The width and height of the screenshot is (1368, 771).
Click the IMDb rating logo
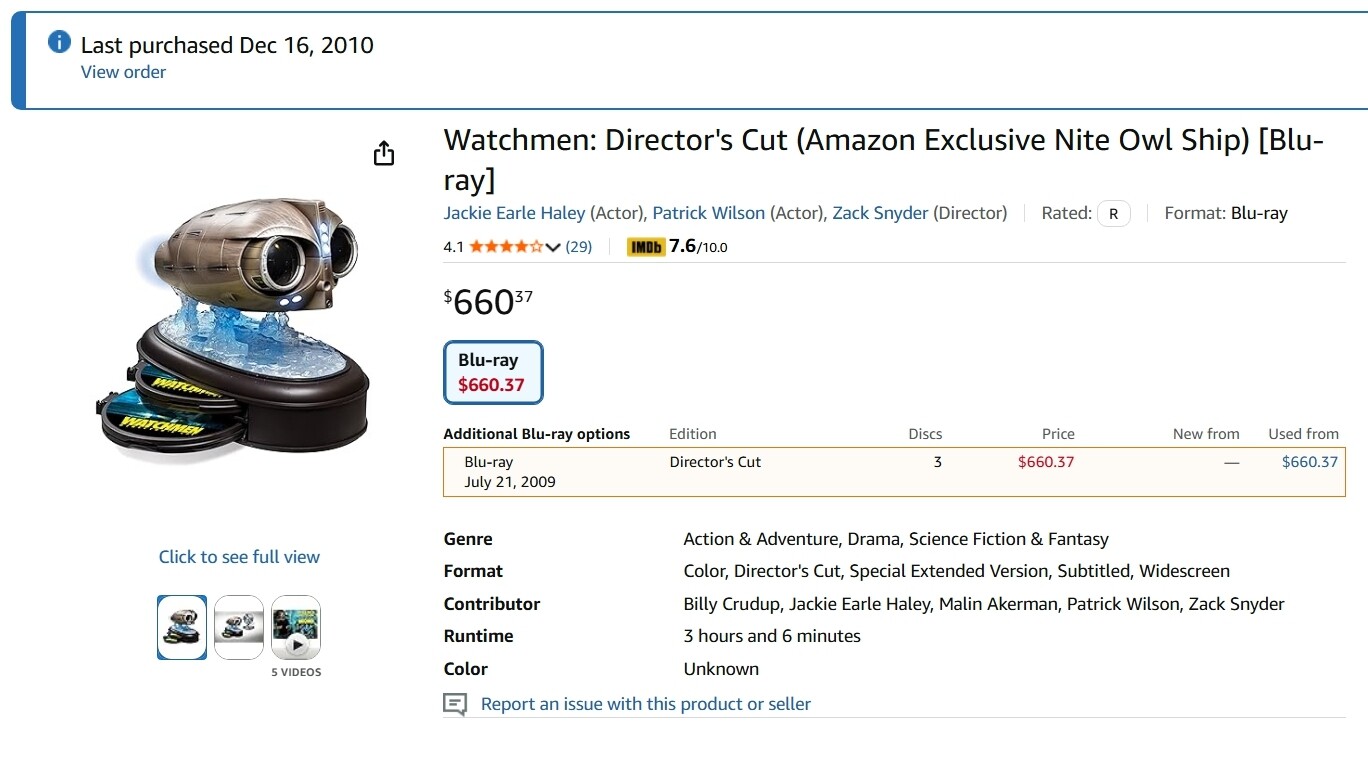pyautogui.click(x=646, y=247)
